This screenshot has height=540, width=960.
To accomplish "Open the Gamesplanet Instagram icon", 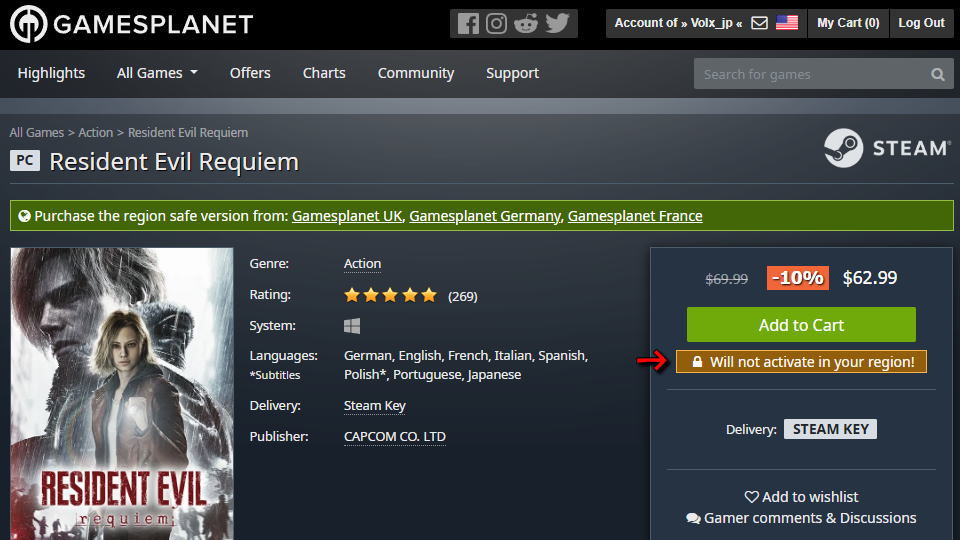I will tap(496, 23).
